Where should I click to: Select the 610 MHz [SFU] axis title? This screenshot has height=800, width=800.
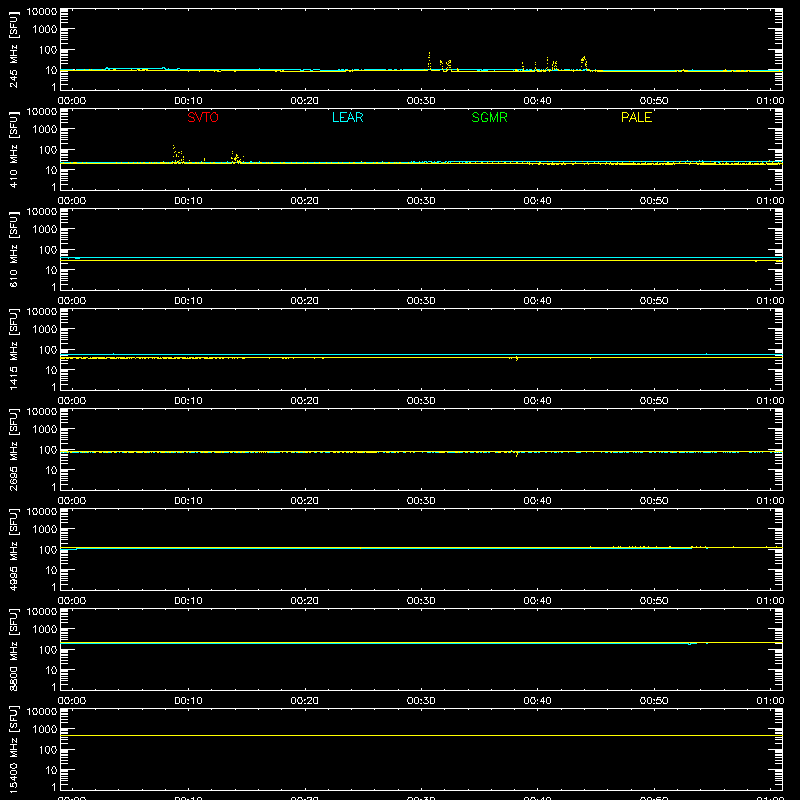(14, 249)
